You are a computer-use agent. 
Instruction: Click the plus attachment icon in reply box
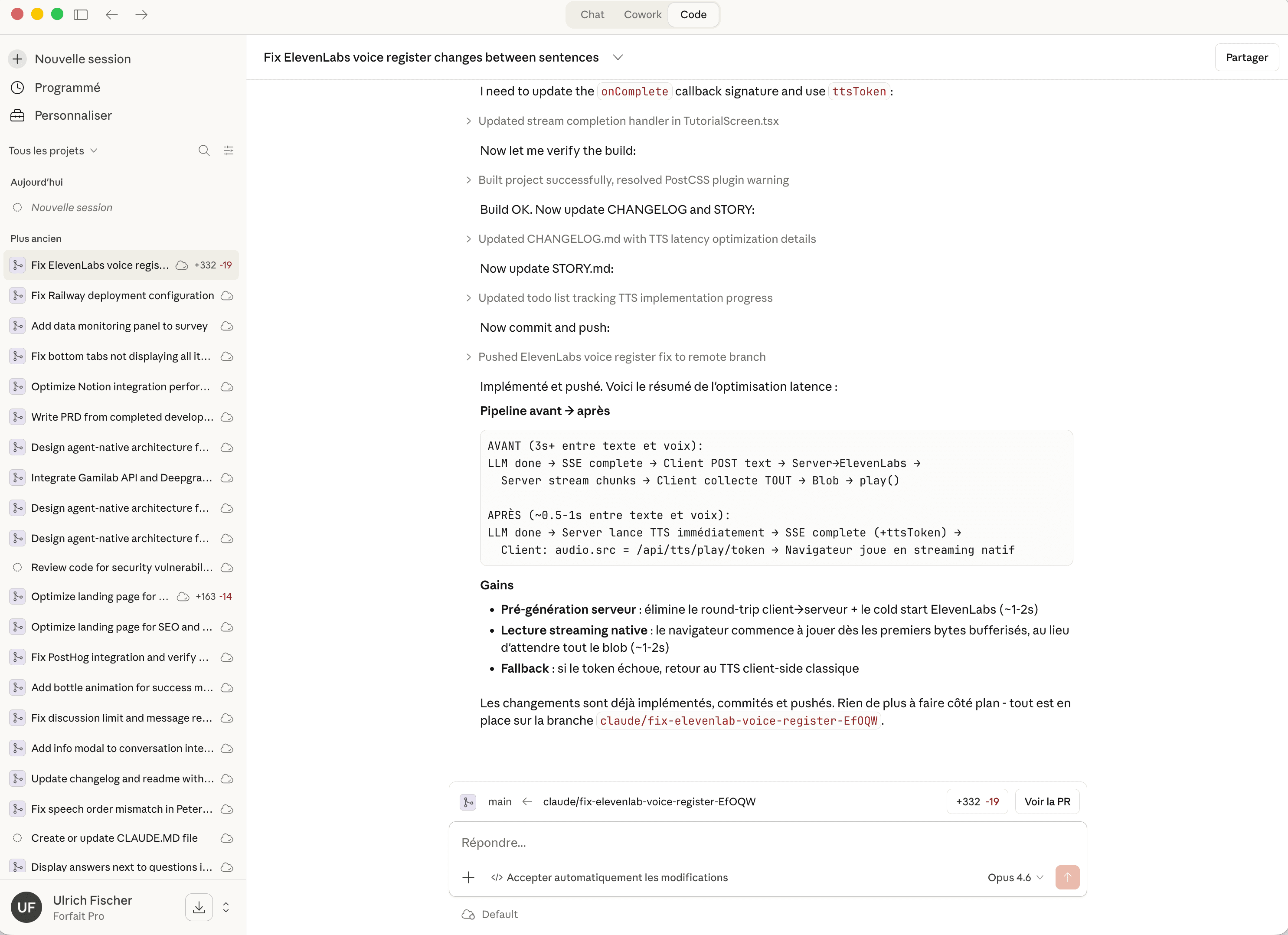(x=468, y=877)
